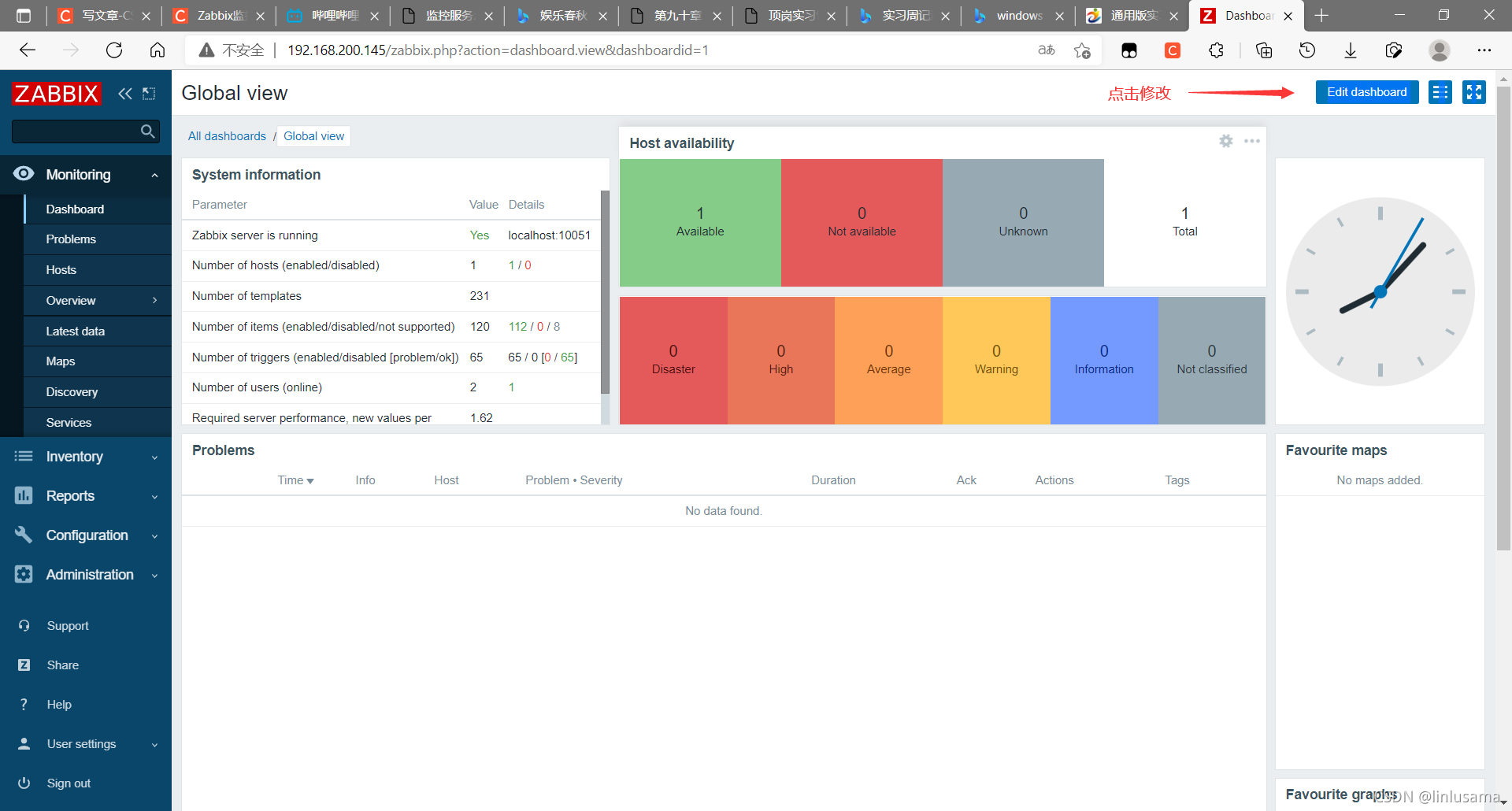This screenshot has width=1512, height=811.
Task: Expand the User settings menu
Action: (x=155, y=745)
